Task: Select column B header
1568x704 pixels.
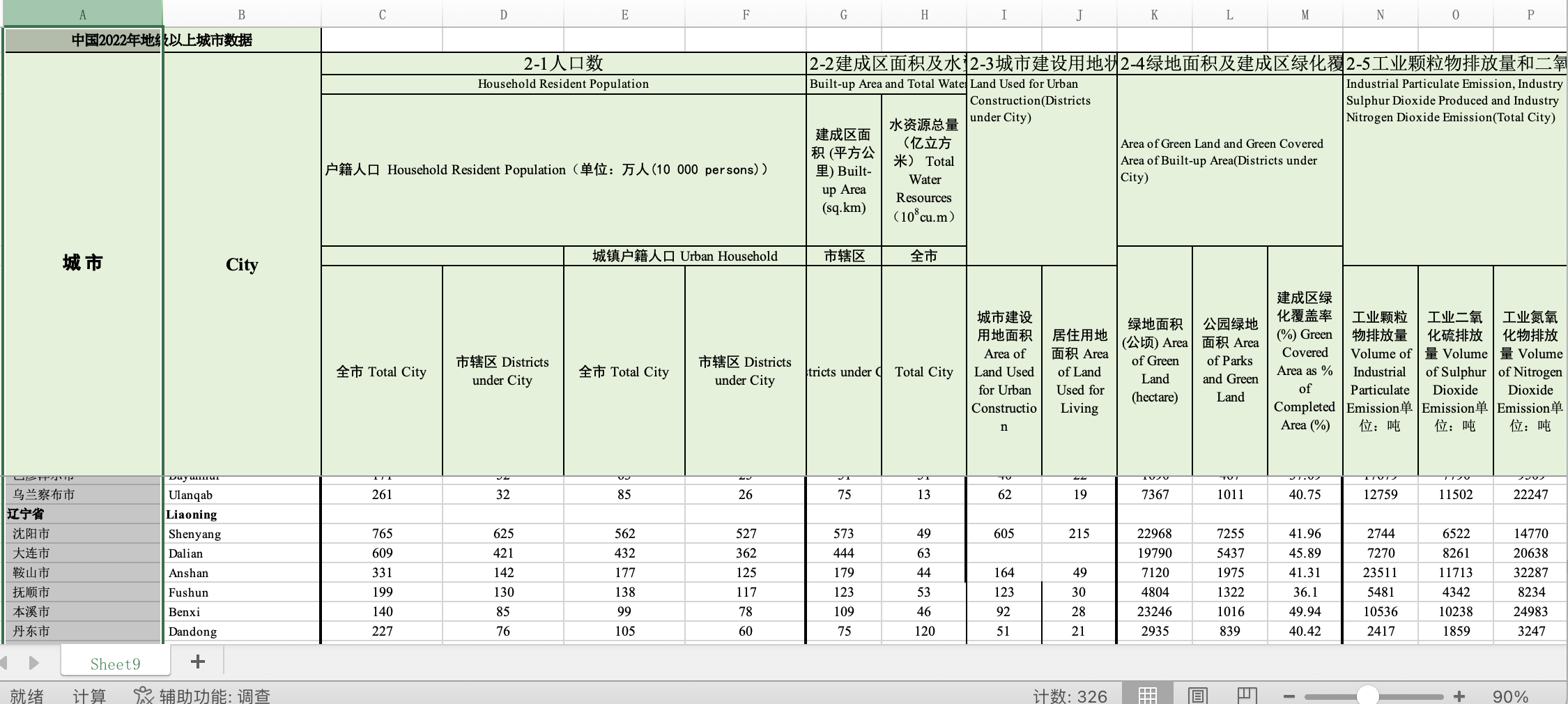Action: click(x=242, y=14)
